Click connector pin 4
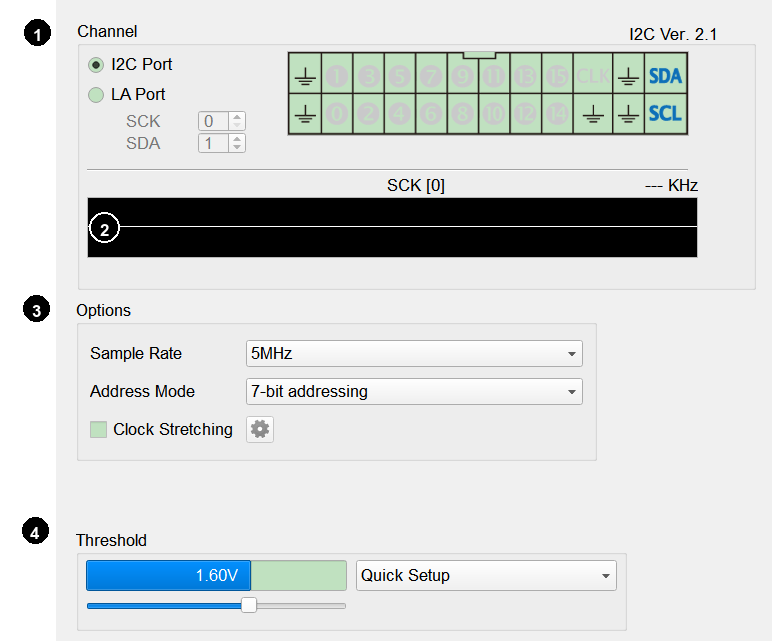Screen dimensions: 772x641 (x=400, y=114)
